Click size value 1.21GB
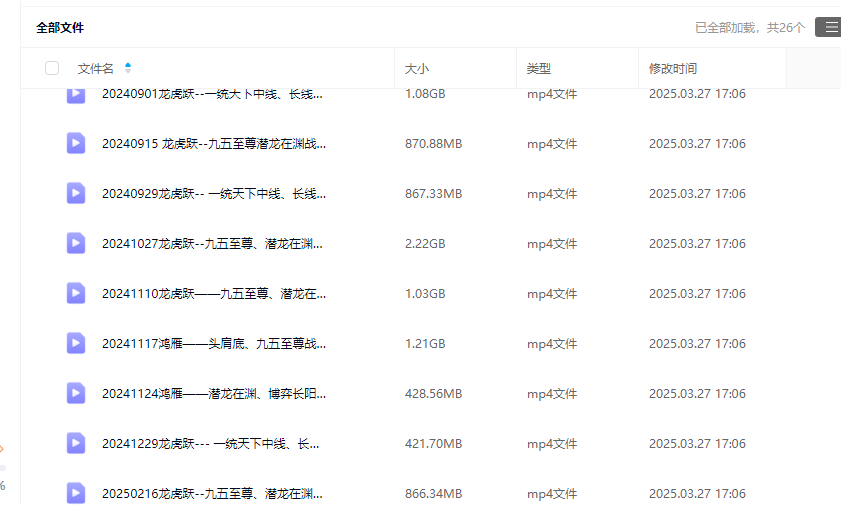The width and height of the screenshot is (841, 505). (425, 344)
